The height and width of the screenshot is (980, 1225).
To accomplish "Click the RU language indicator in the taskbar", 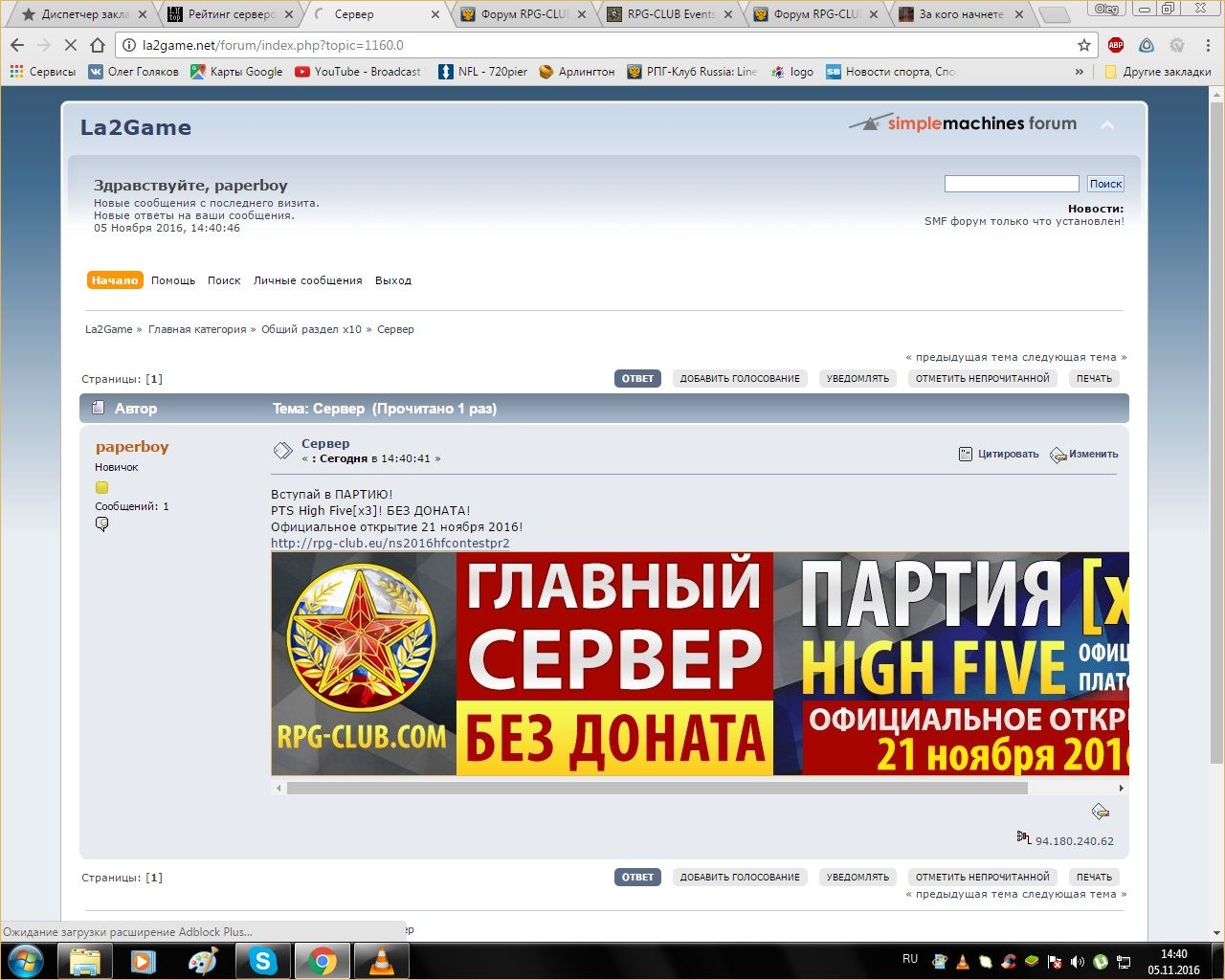I will click(x=910, y=959).
